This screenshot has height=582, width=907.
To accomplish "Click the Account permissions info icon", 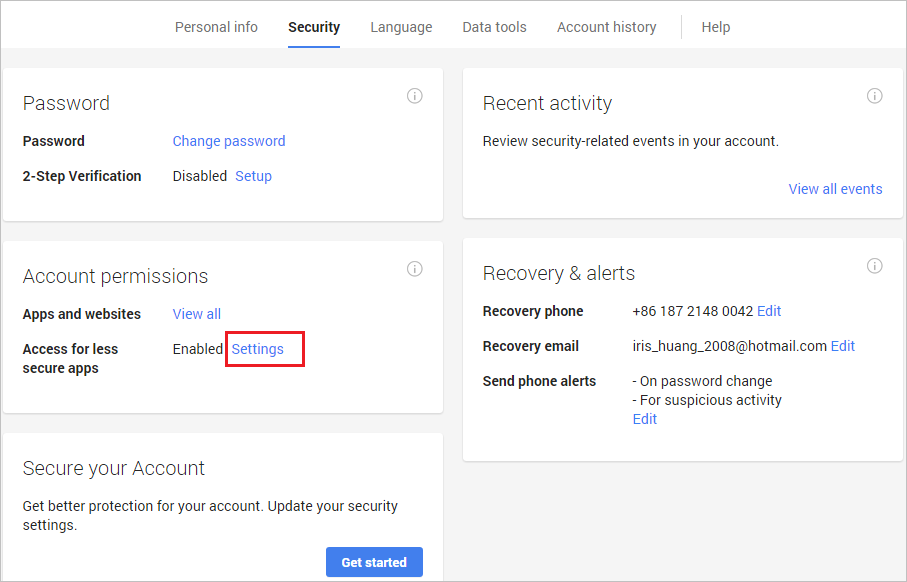I will [x=415, y=269].
